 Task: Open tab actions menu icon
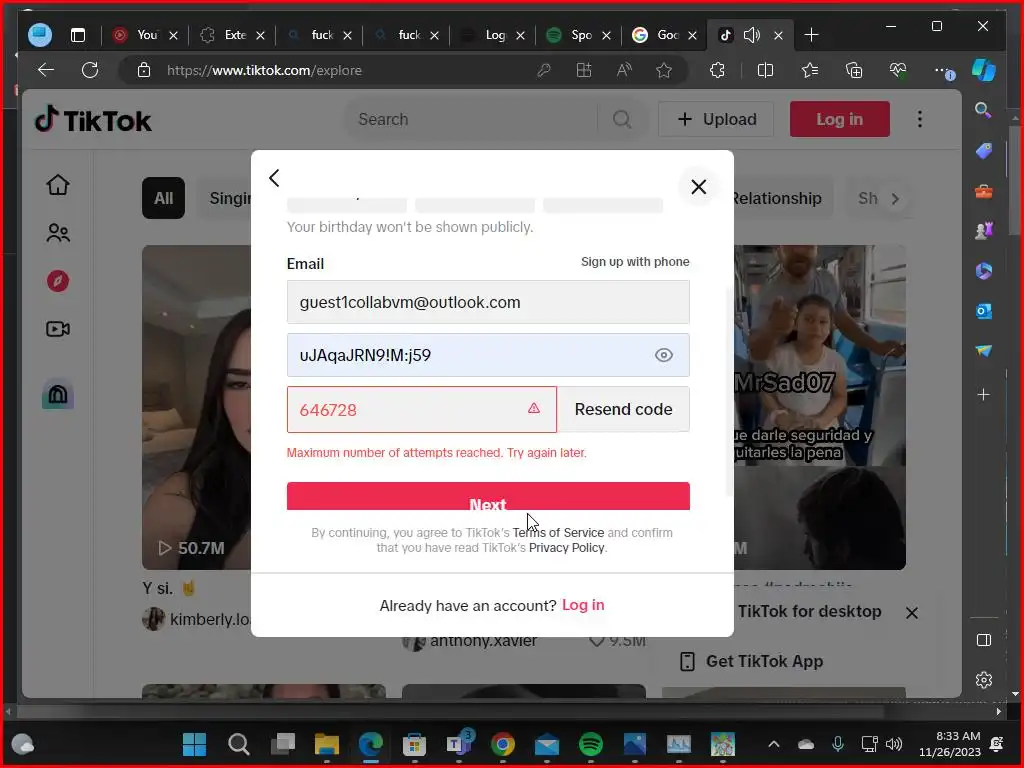click(x=78, y=35)
